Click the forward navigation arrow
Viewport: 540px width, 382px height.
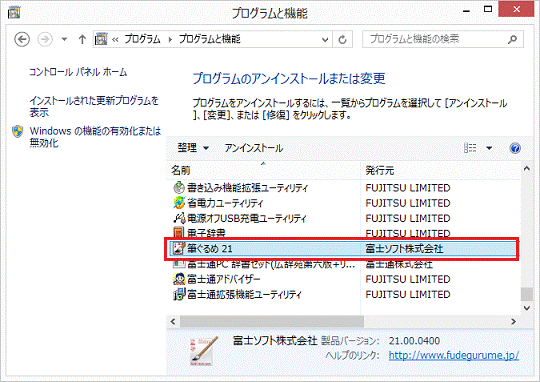point(45,39)
